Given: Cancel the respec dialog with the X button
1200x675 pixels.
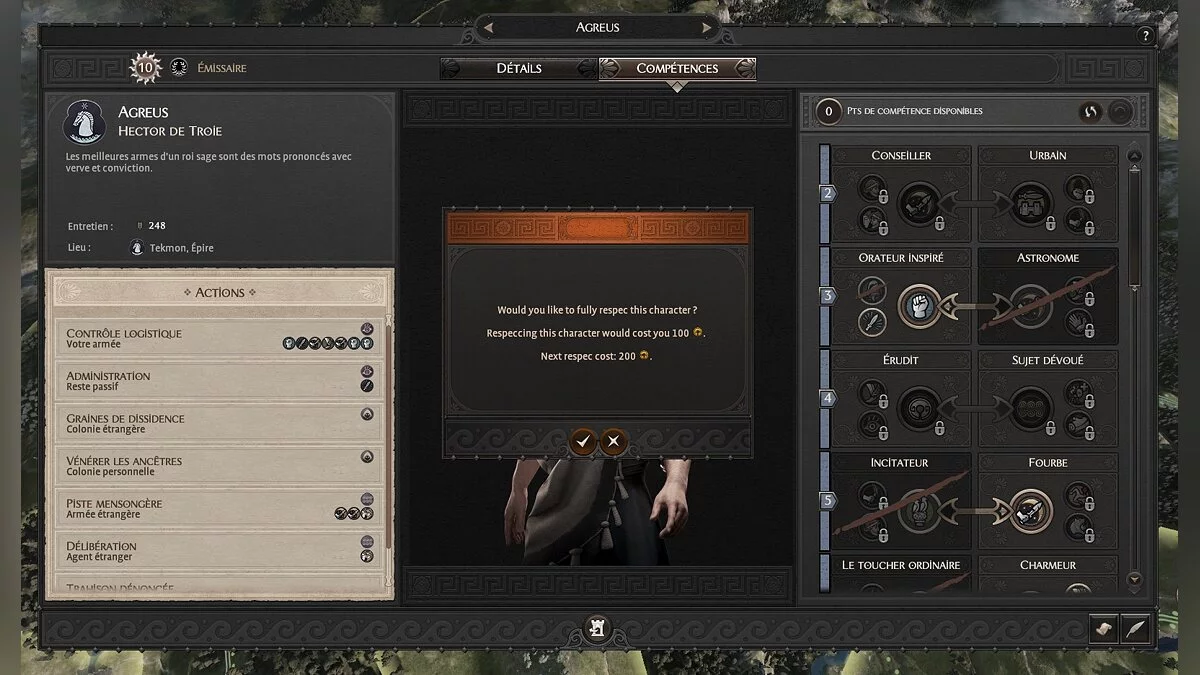Looking at the screenshot, I should coord(613,440).
